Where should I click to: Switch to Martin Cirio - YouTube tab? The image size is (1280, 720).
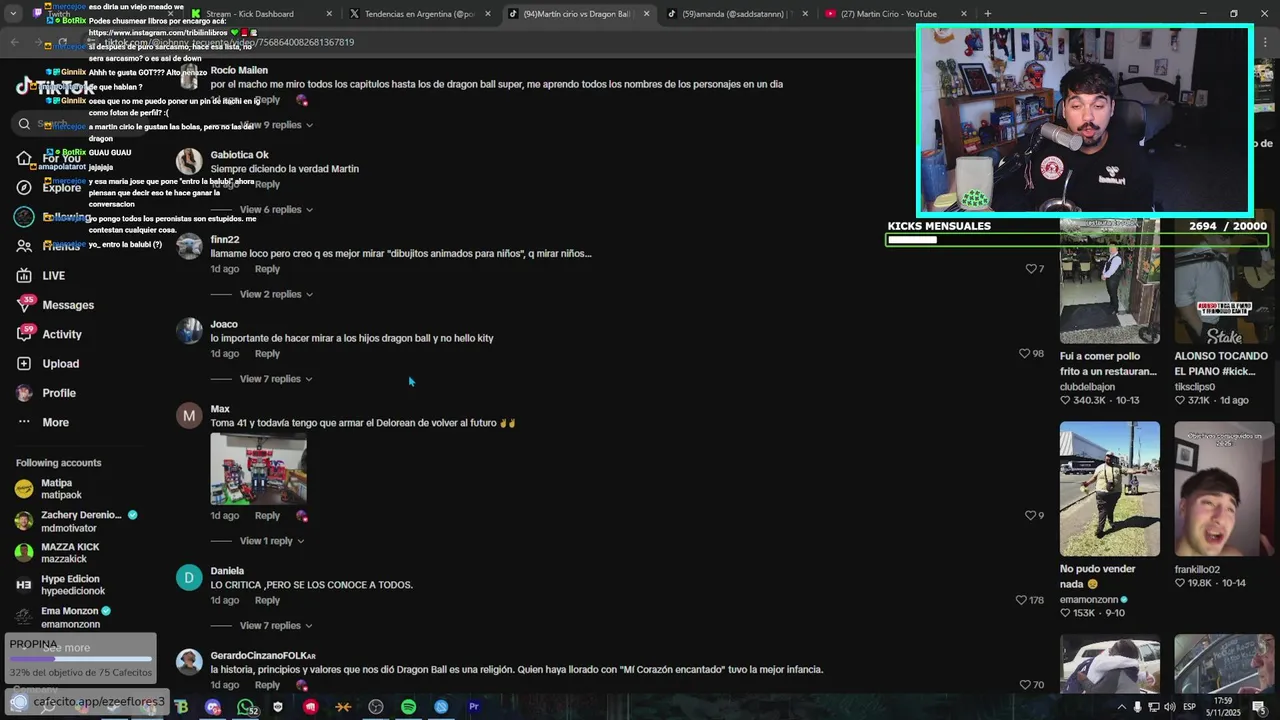coord(895,14)
